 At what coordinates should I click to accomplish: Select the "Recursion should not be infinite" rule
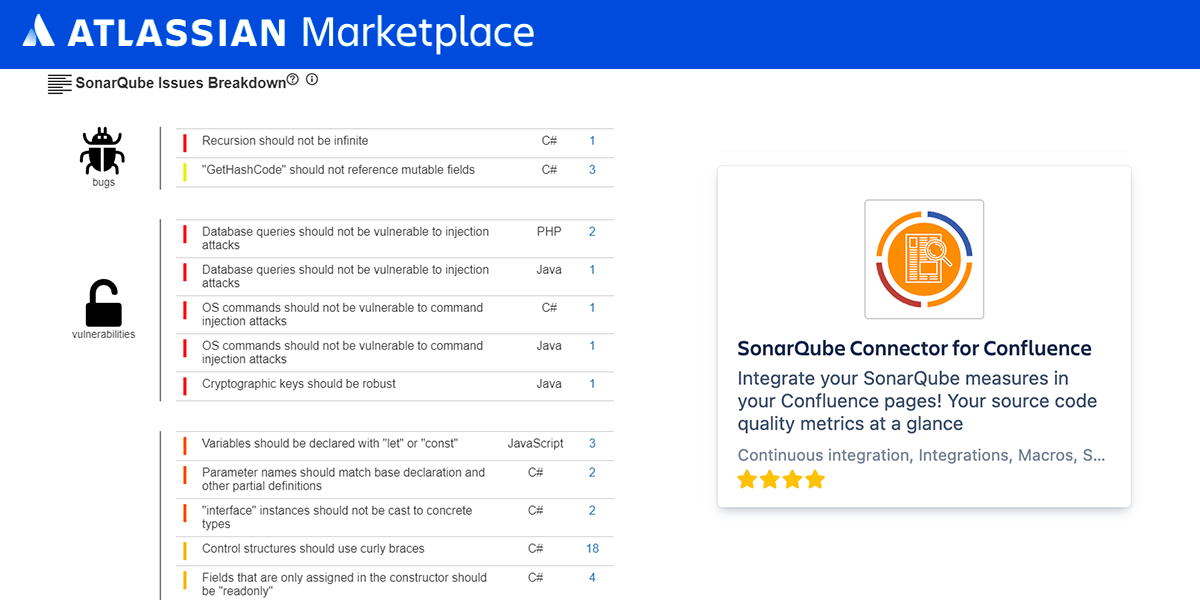click(285, 141)
